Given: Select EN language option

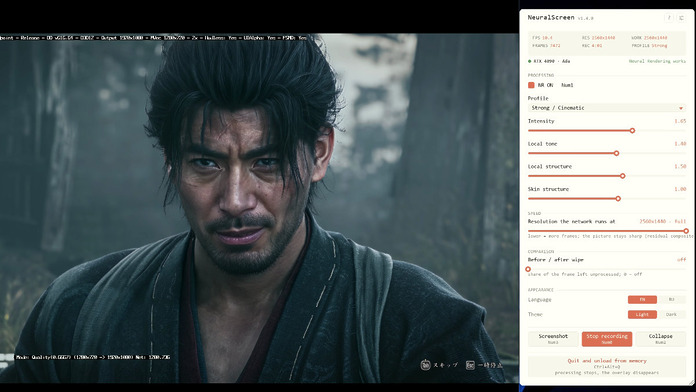Looking at the screenshot, I should pyautogui.click(x=642, y=300).
